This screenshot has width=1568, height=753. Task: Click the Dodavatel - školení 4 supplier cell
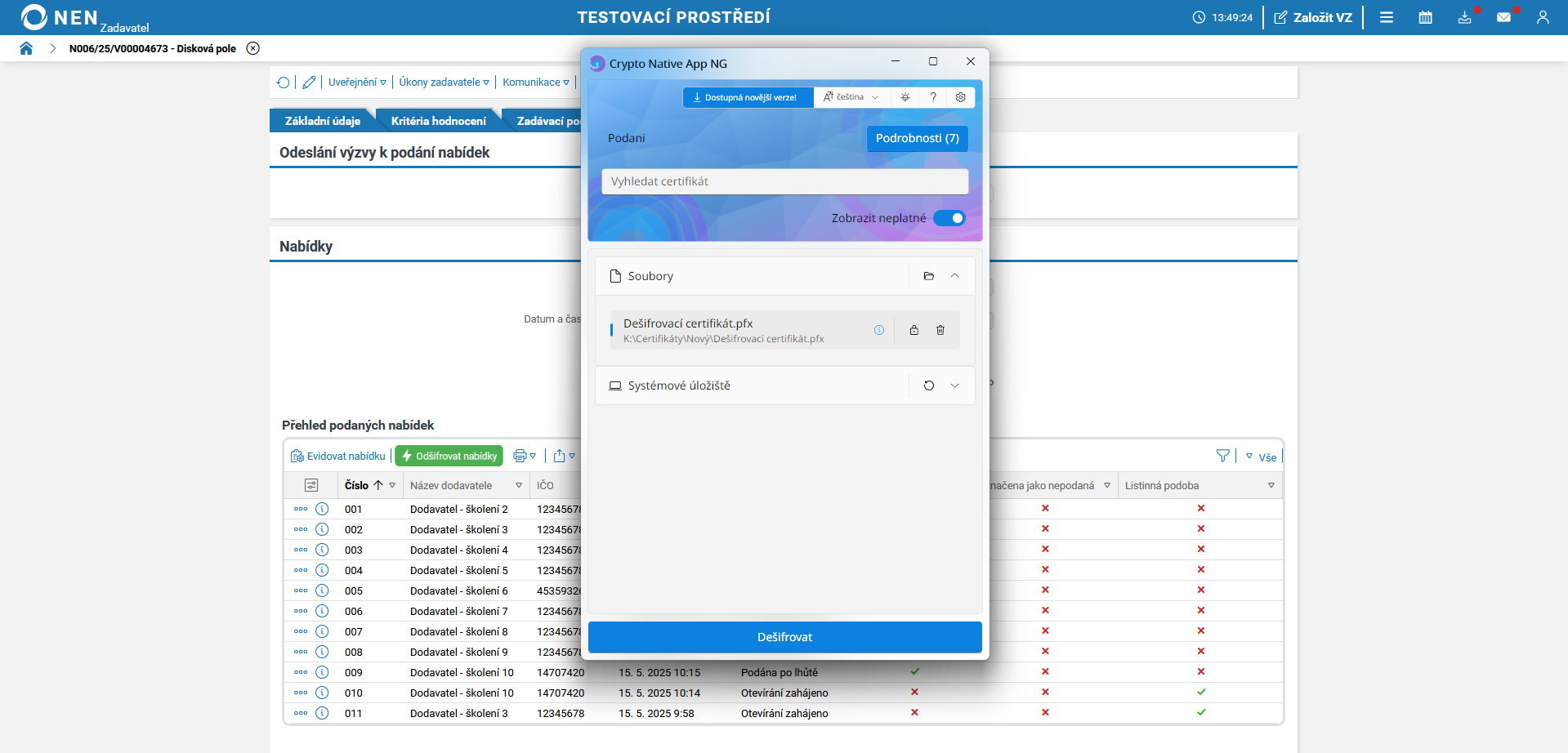pyautogui.click(x=459, y=550)
